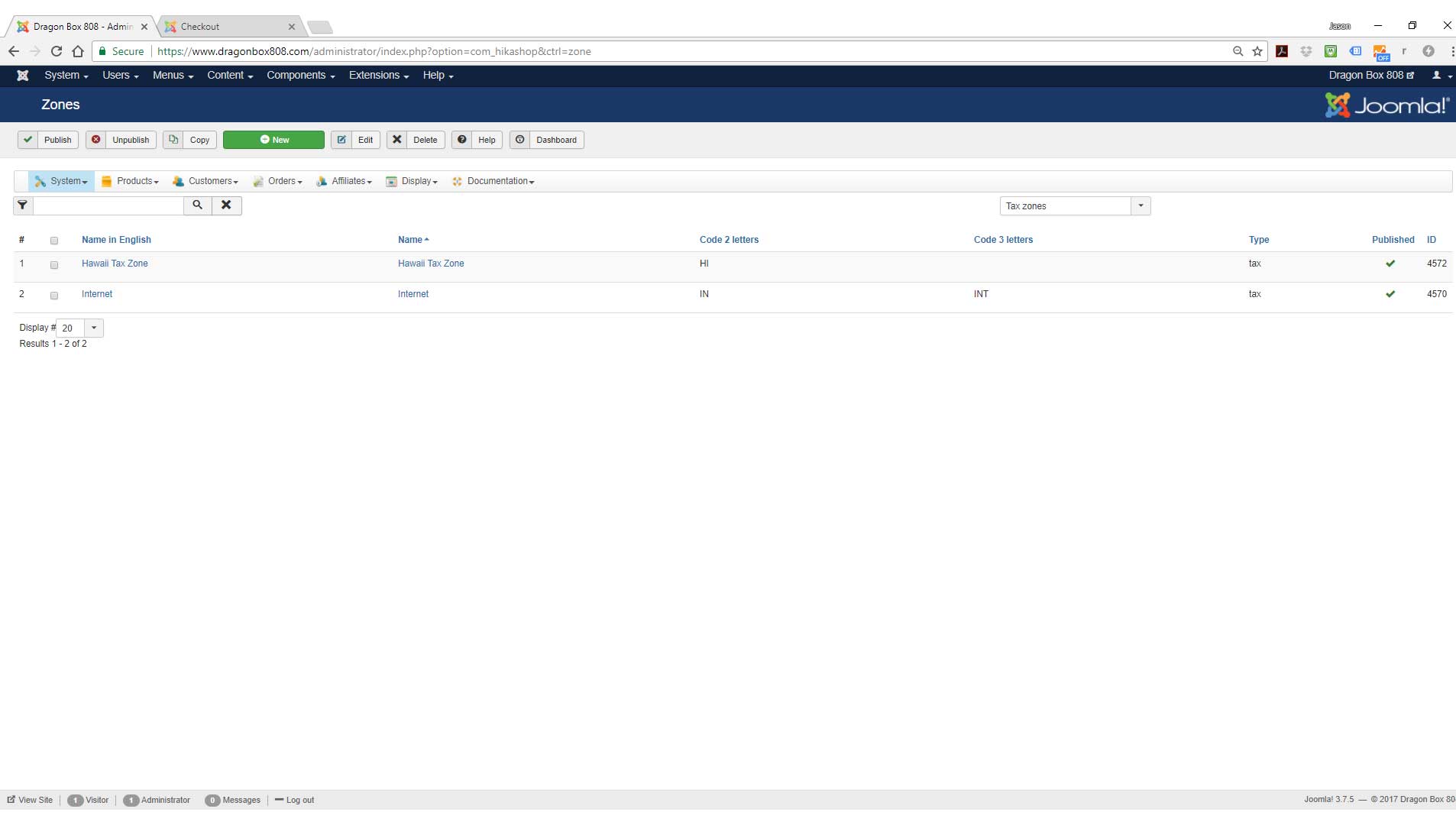Open Hawaii Tax Zone link in Name column
The height and width of the screenshot is (825, 1456).
click(x=431, y=264)
